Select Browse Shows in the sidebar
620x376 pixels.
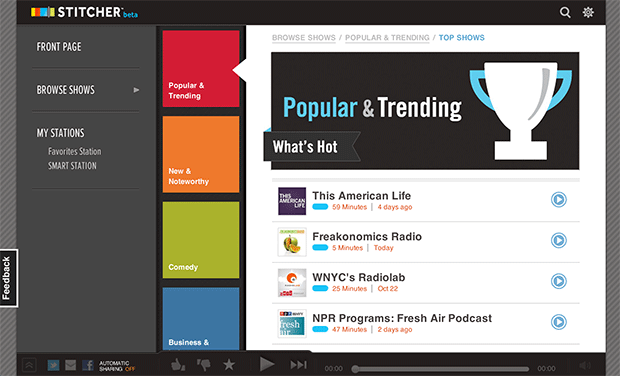[x=66, y=90]
